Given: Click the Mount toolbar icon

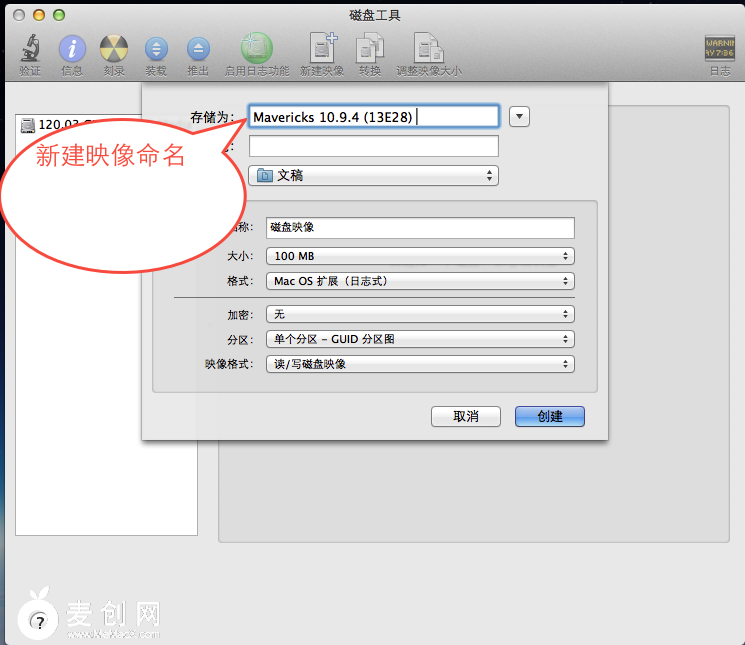Looking at the screenshot, I should click(156, 49).
